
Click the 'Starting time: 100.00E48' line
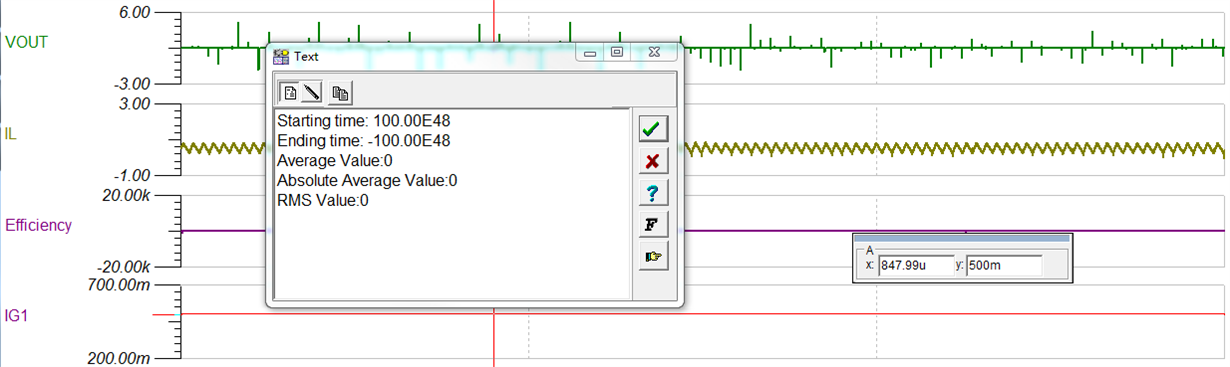click(363, 121)
